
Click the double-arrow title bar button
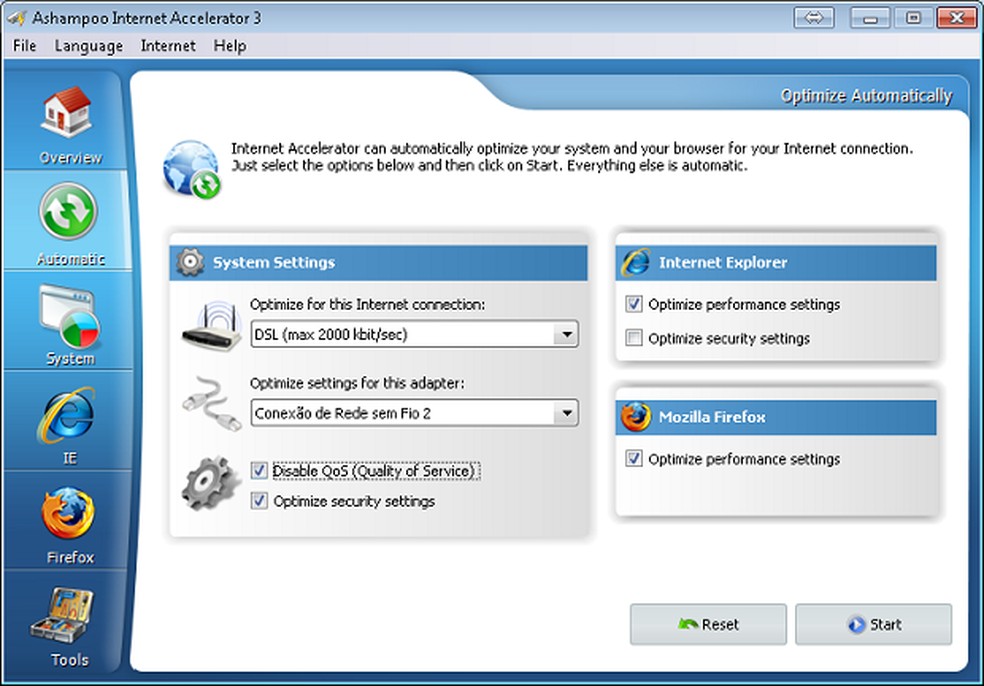pyautogui.click(x=813, y=18)
